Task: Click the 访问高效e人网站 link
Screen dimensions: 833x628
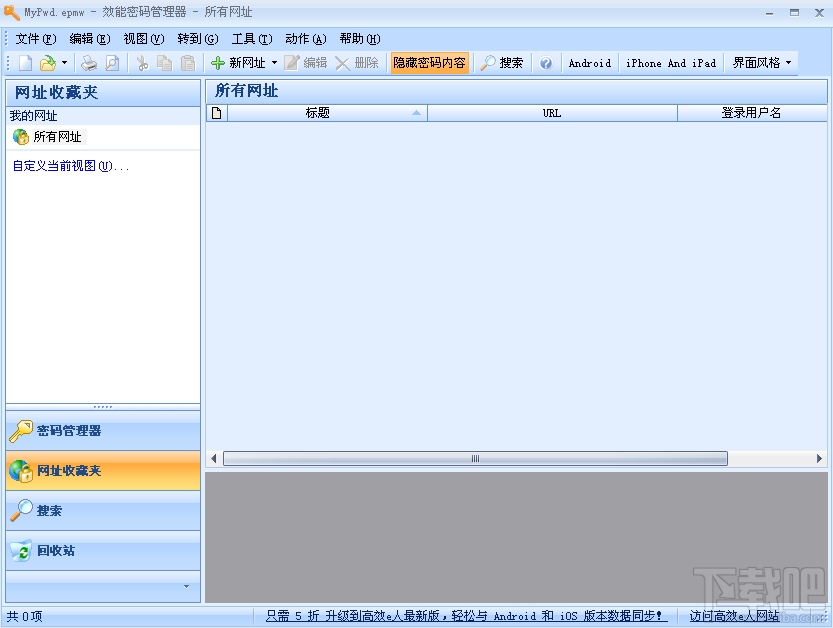Action: pos(734,616)
